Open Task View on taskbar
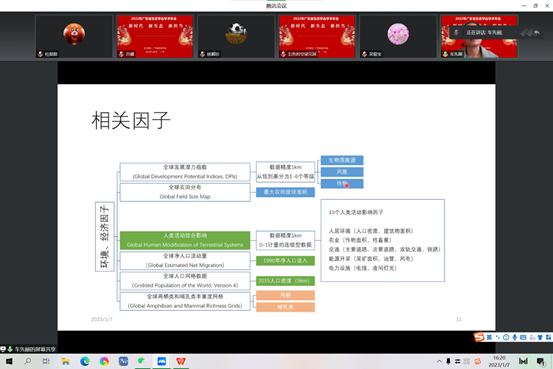The image size is (553, 369). (46, 361)
